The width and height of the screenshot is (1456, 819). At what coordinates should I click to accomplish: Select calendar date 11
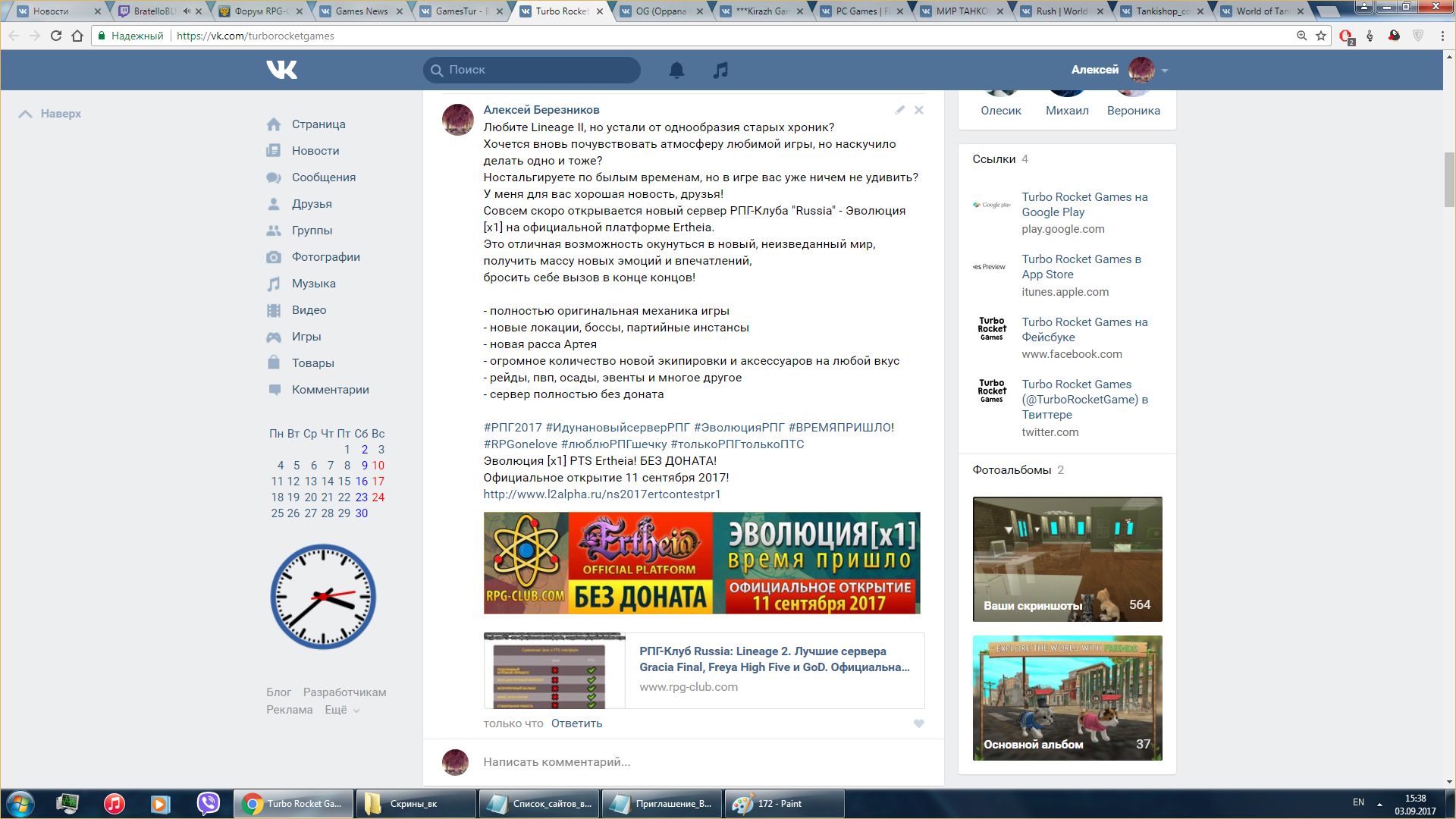(277, 482)
